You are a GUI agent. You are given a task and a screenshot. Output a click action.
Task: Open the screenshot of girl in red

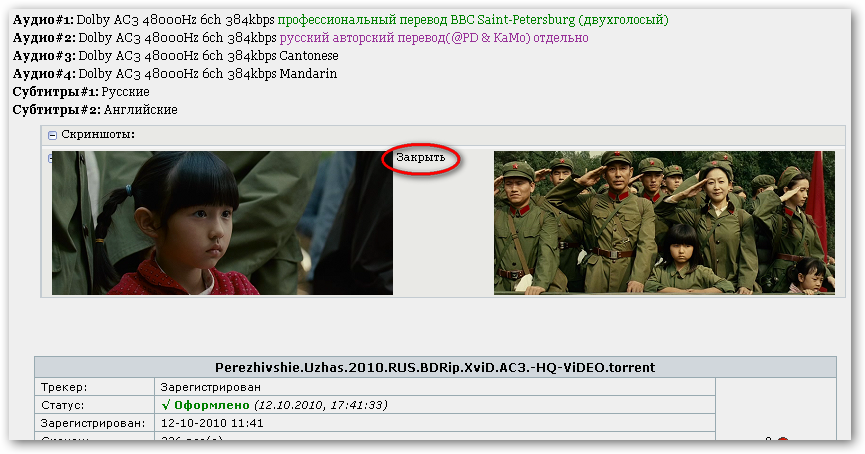point(222,223)
